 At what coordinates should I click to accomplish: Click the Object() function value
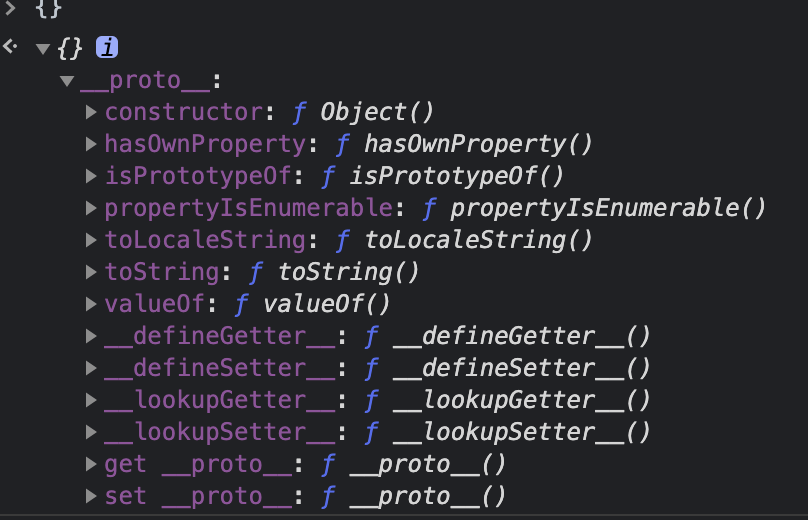click(377, 112)
